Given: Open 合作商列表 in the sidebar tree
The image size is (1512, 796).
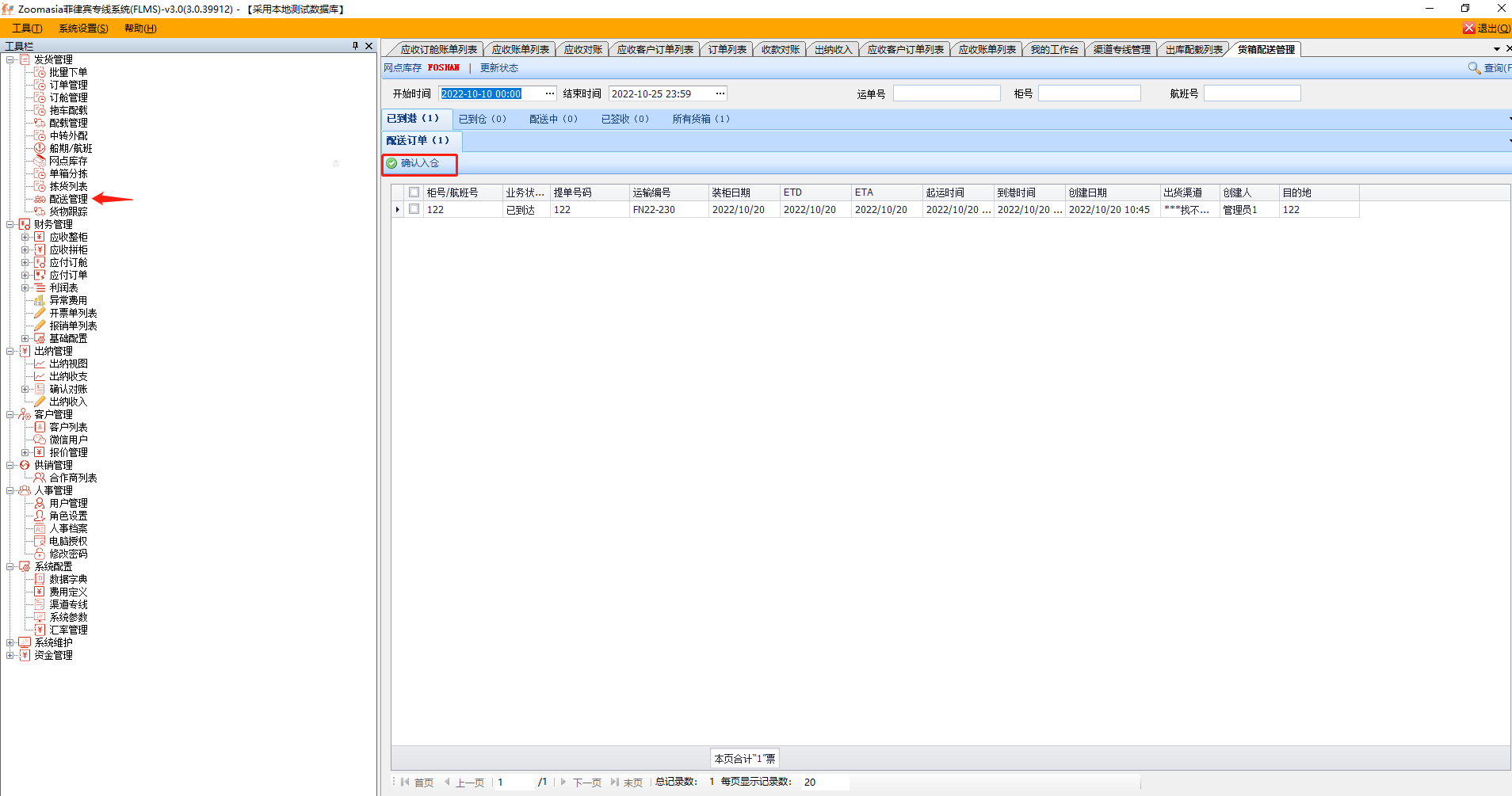Looking at the screenshot, I should pyautogui.click(x=73, y=478).
